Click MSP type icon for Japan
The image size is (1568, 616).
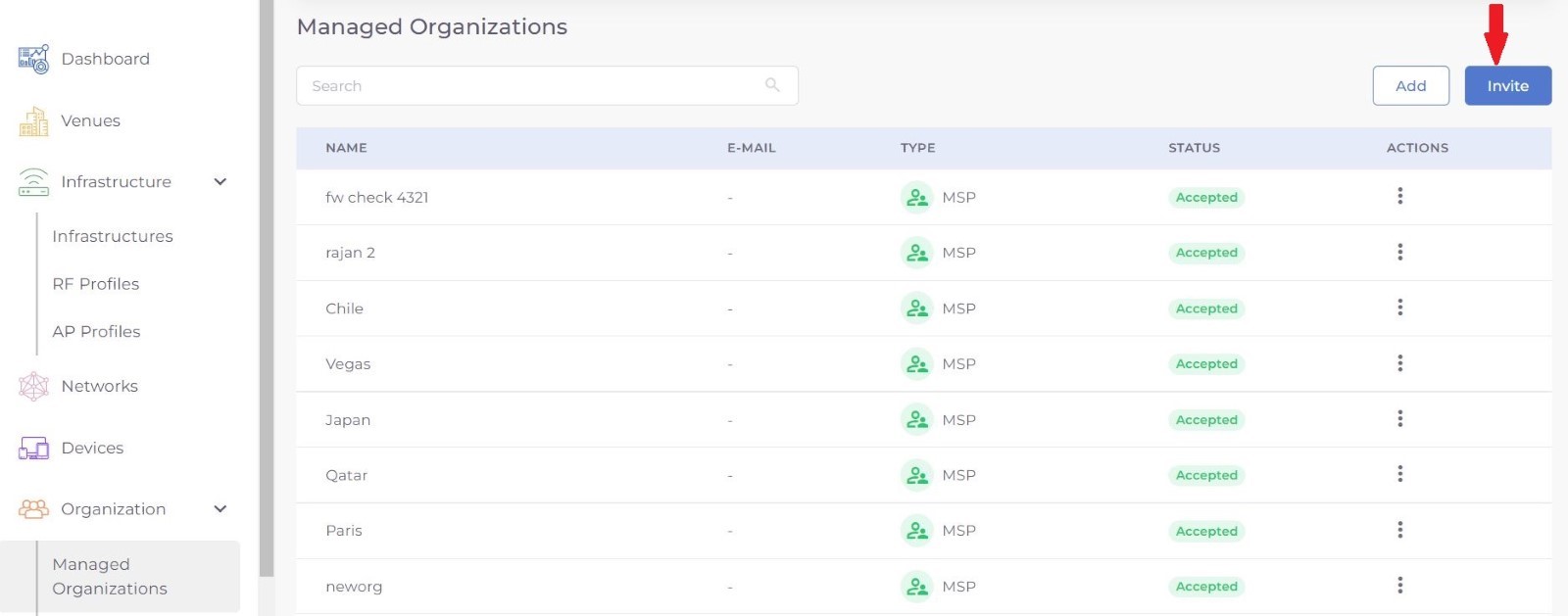point(916,419)
